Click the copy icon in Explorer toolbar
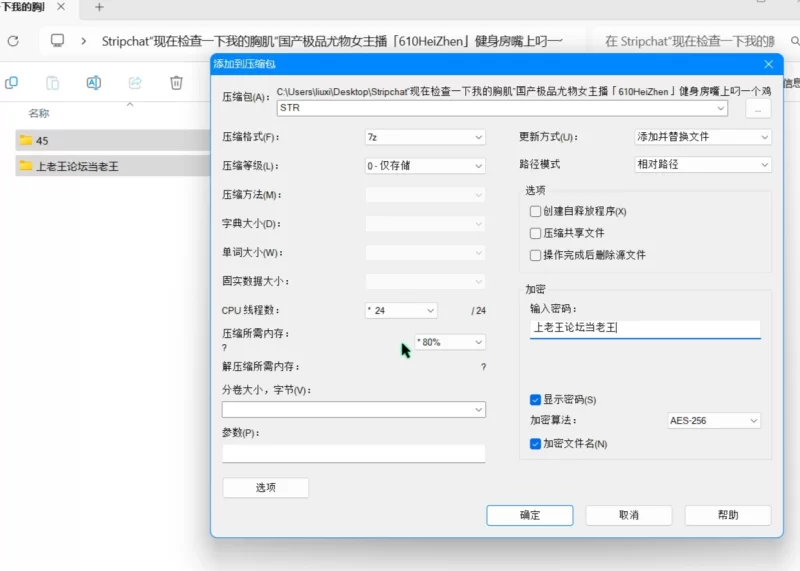The width and height of the screenshot is (800, 571). click(x=12, y=83)
